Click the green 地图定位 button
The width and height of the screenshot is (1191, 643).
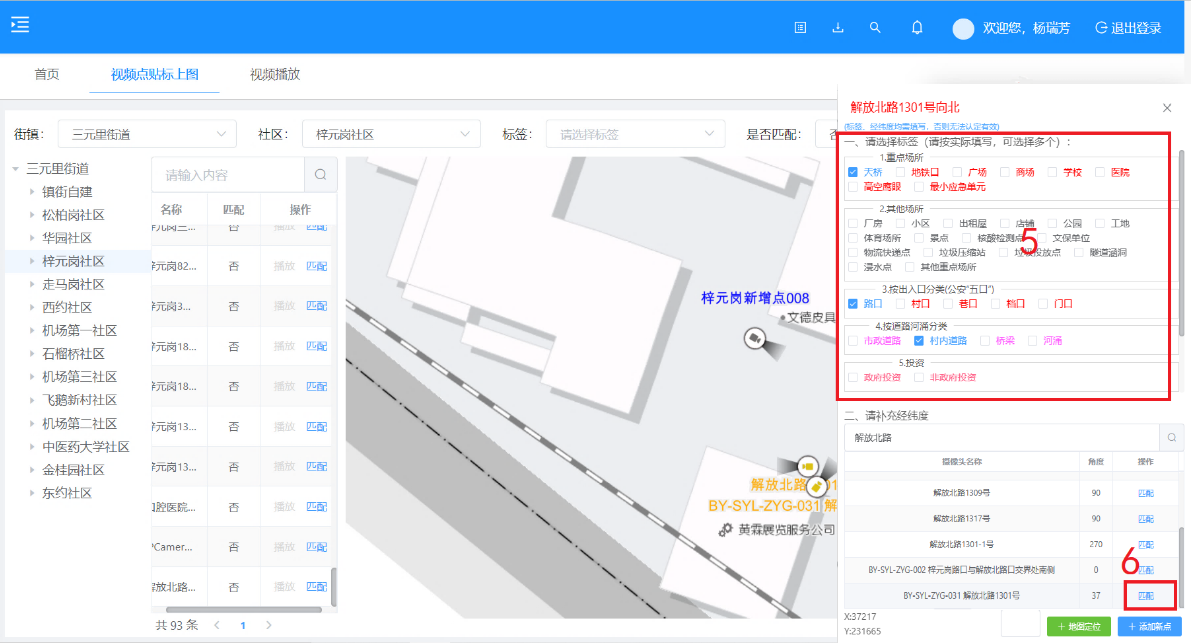[1079, 626]
